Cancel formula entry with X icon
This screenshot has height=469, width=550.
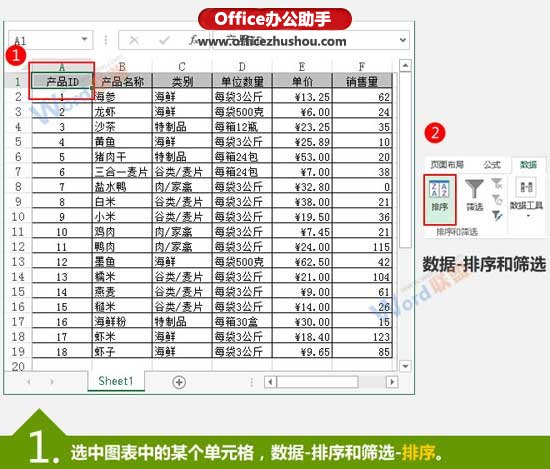(134, 40)
